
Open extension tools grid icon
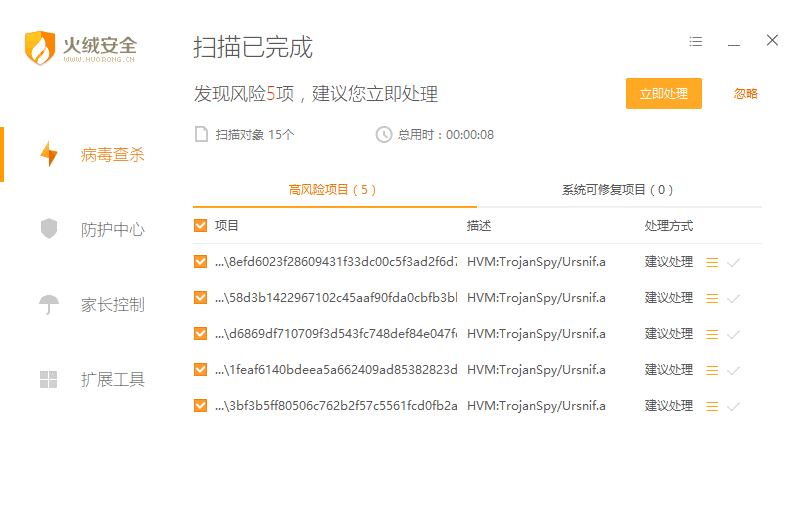48,379
